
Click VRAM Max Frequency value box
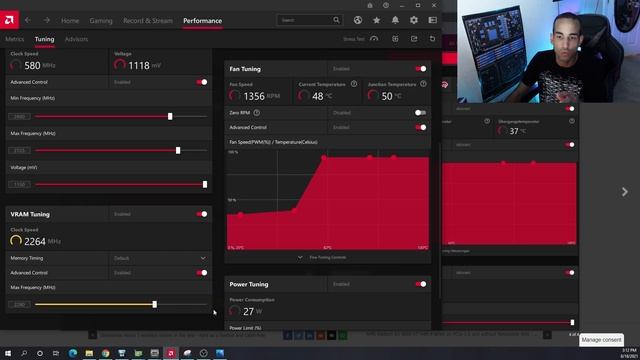[x=19, y=304]
